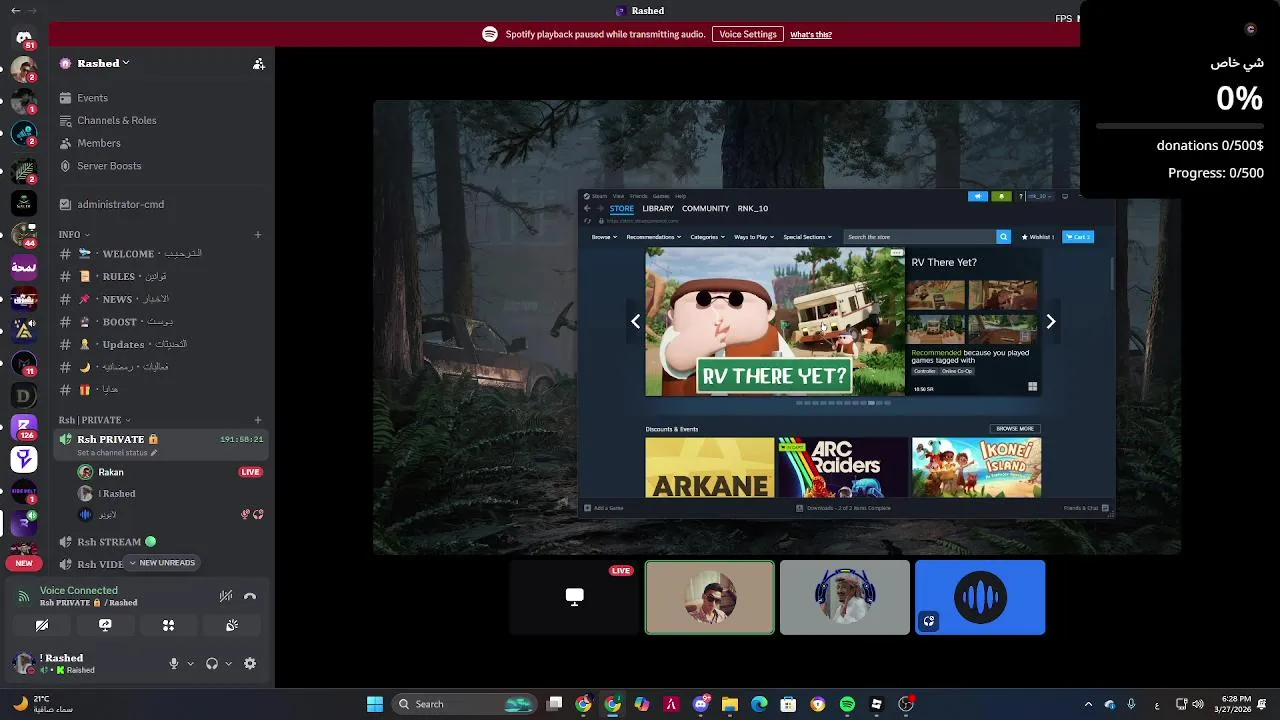The width and height of the screenshot is (1280, 720).
Task: Click the Voice Settings button in banner
Action: click(x=748, y=34)
